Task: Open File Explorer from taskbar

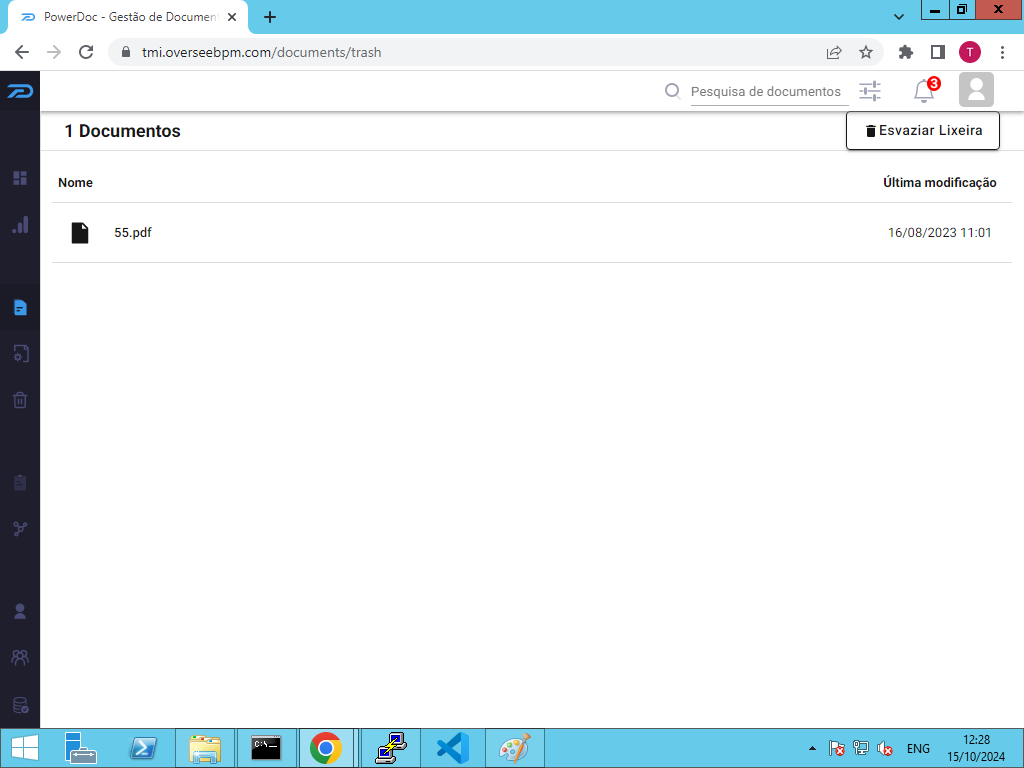Action: click(204, 748)
